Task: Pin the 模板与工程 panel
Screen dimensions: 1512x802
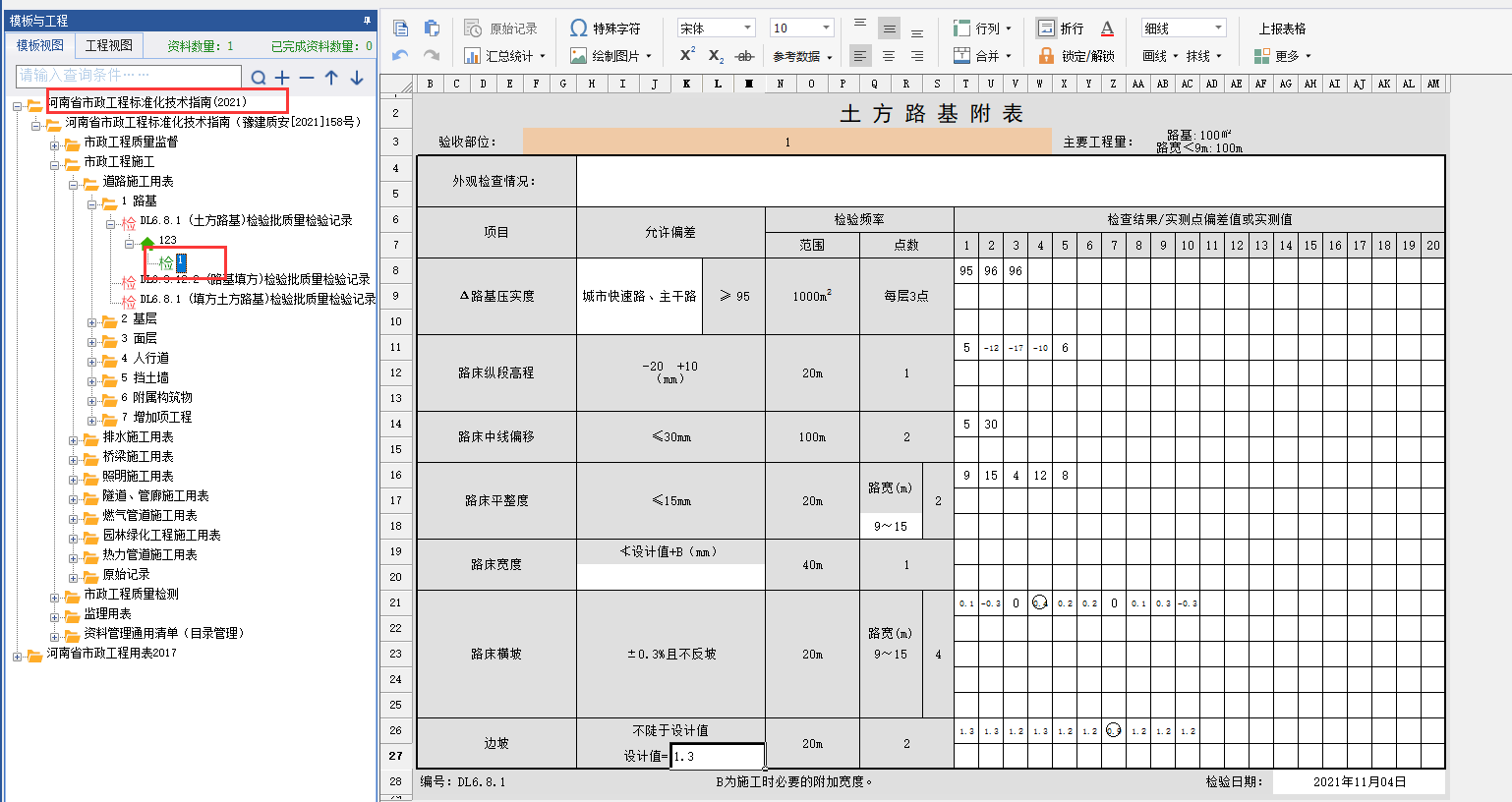Action: click(x=368, y=20)
